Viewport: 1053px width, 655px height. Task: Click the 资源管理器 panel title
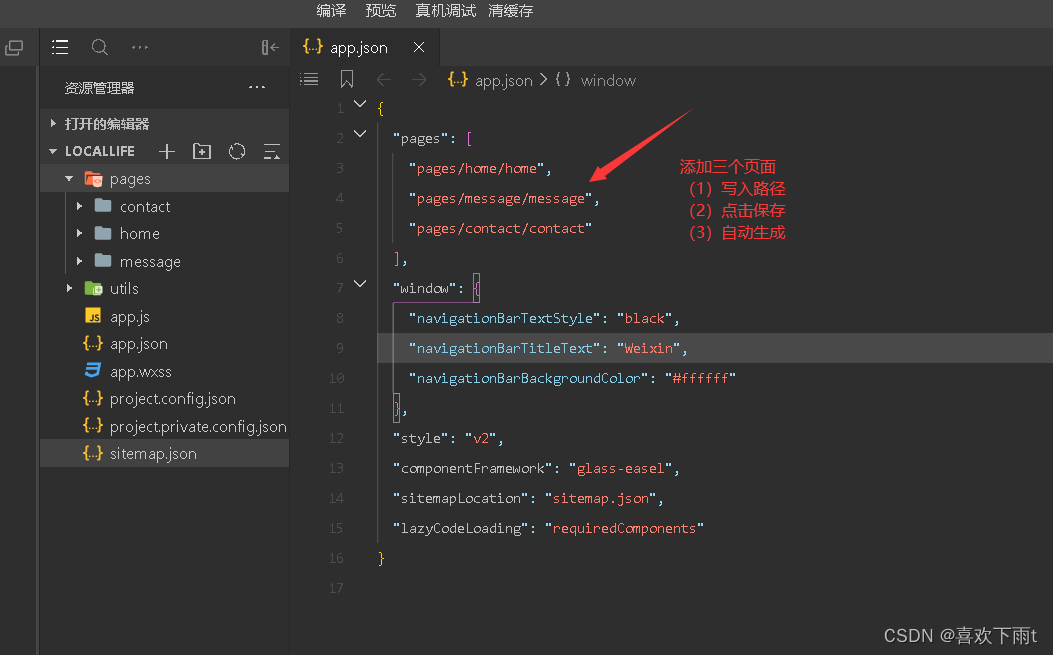point(99,88)
